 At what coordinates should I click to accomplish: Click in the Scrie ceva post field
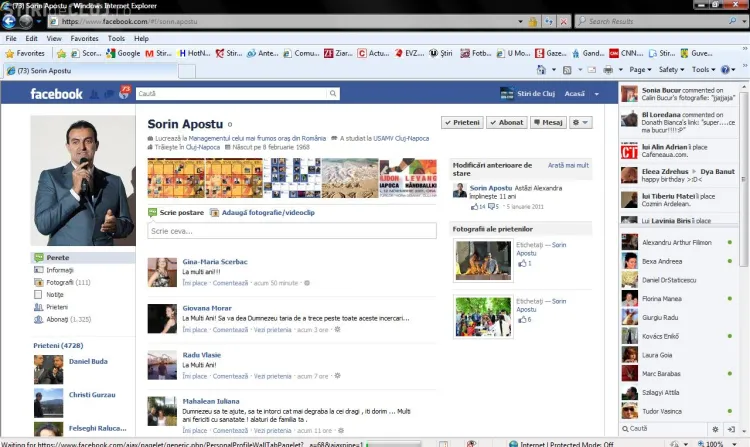(x=292, y=231)
